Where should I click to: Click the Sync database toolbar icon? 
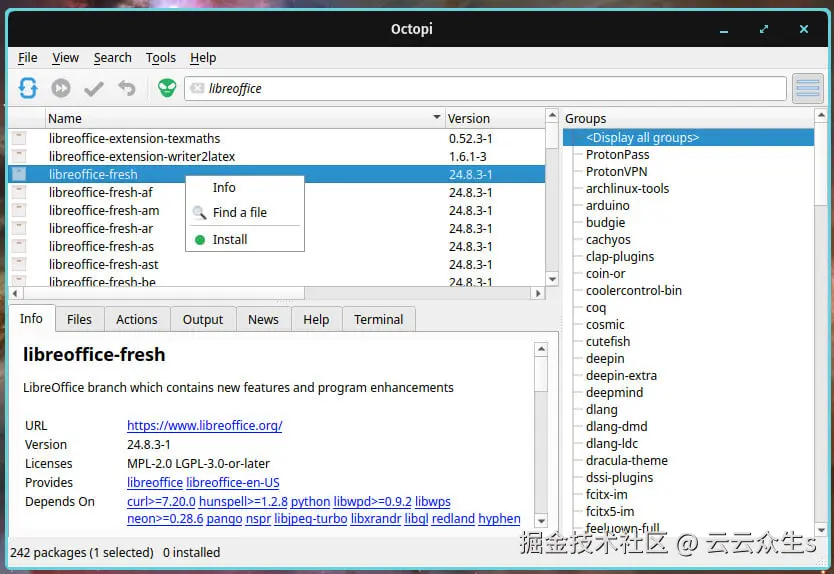[28, 88]
